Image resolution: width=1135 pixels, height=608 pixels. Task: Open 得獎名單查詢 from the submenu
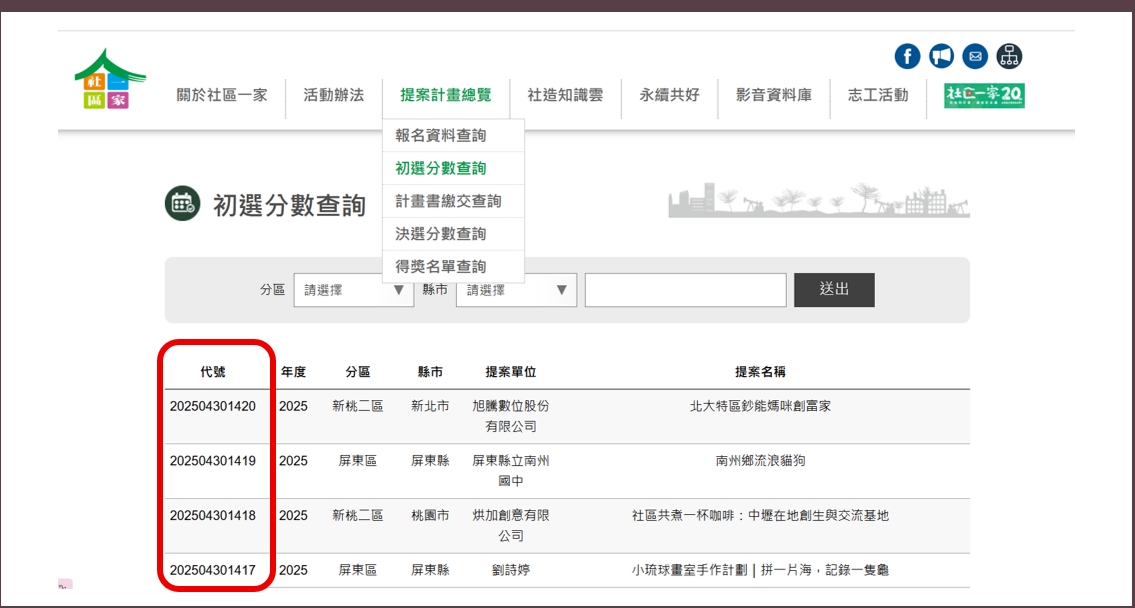point(441,266)
